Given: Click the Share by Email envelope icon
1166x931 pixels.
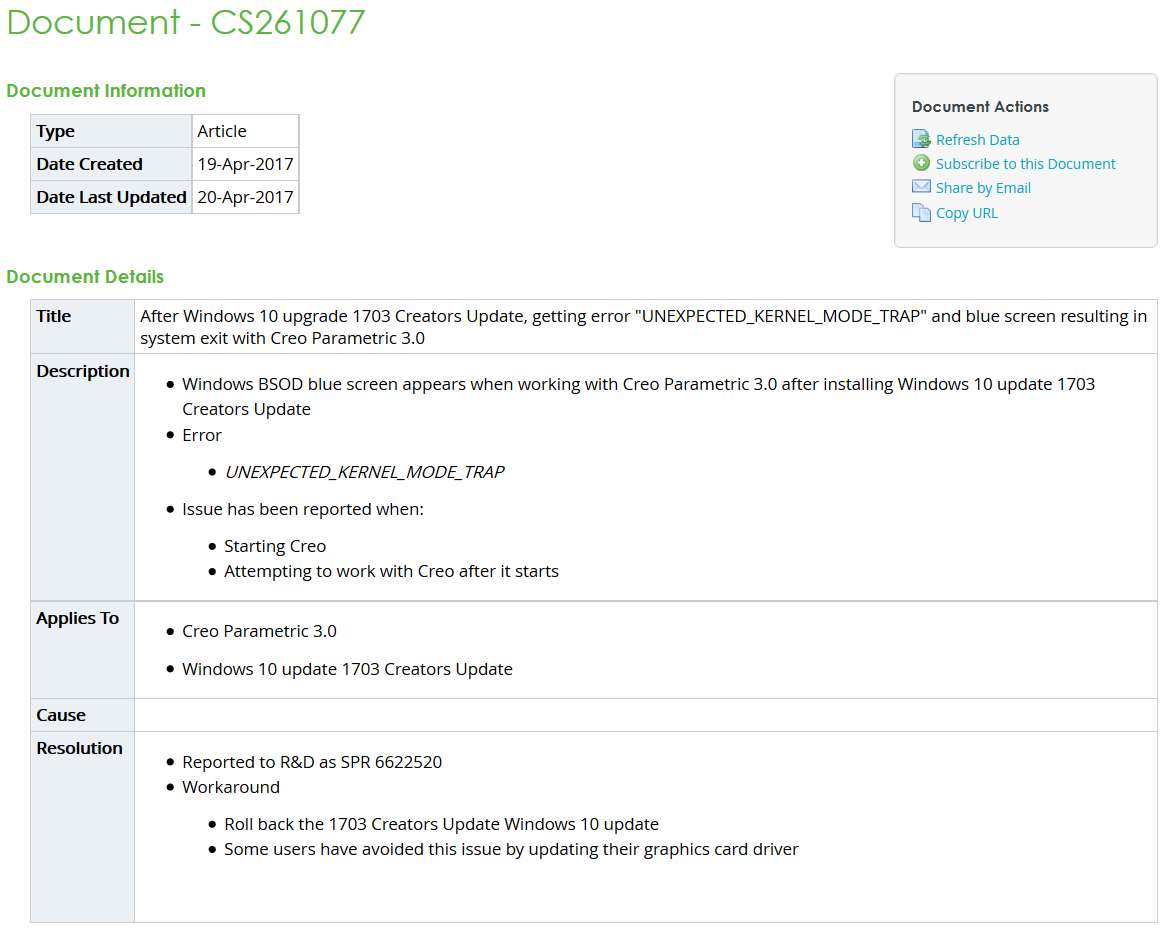Looking at the screenshot, I should pos(921,187).
